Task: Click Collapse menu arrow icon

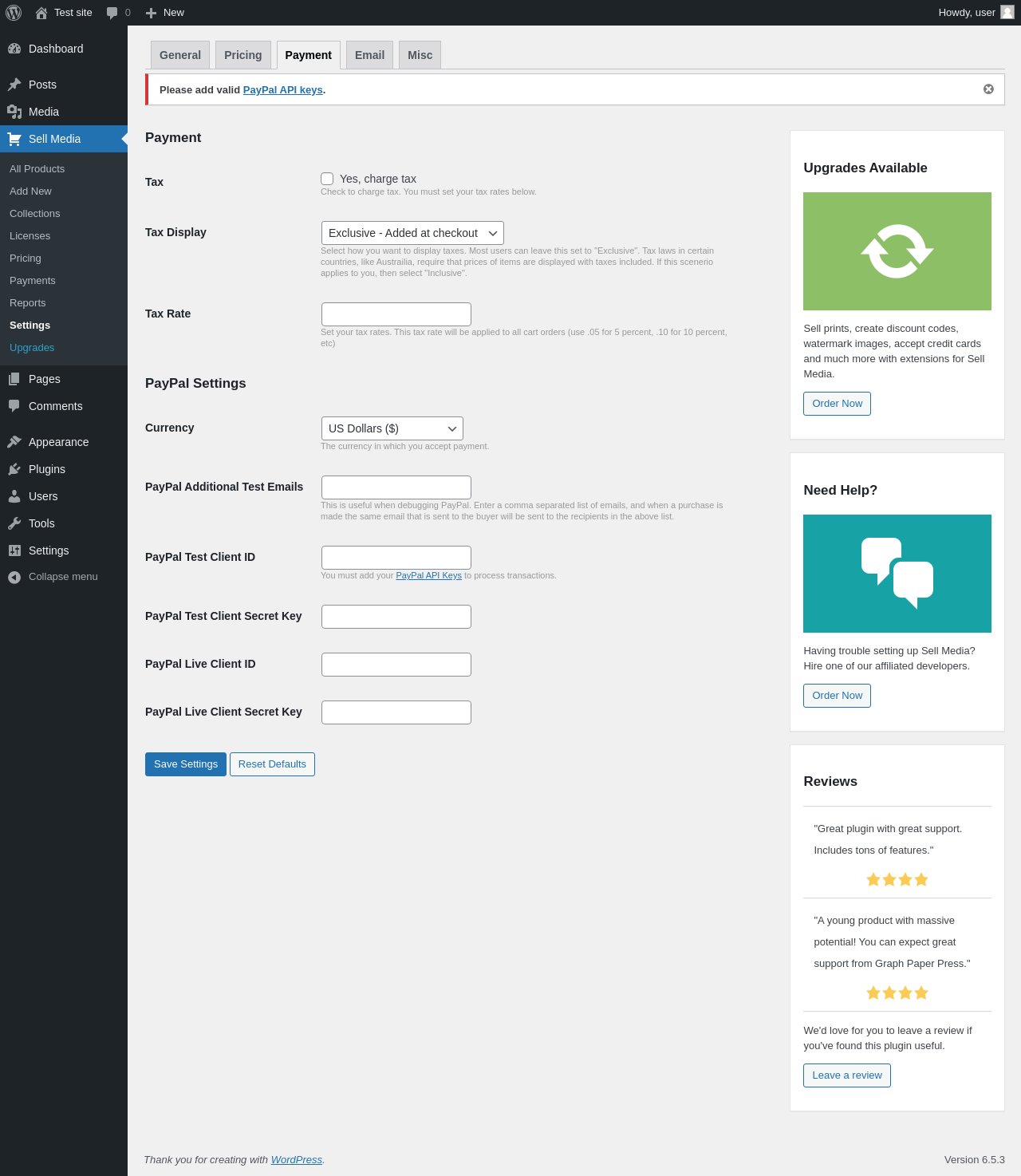Action: [14, 577]
